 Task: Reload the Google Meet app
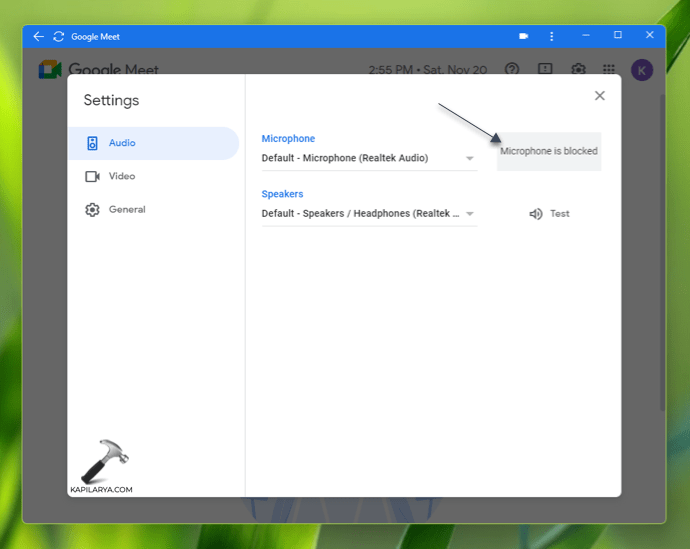[59, 37]
